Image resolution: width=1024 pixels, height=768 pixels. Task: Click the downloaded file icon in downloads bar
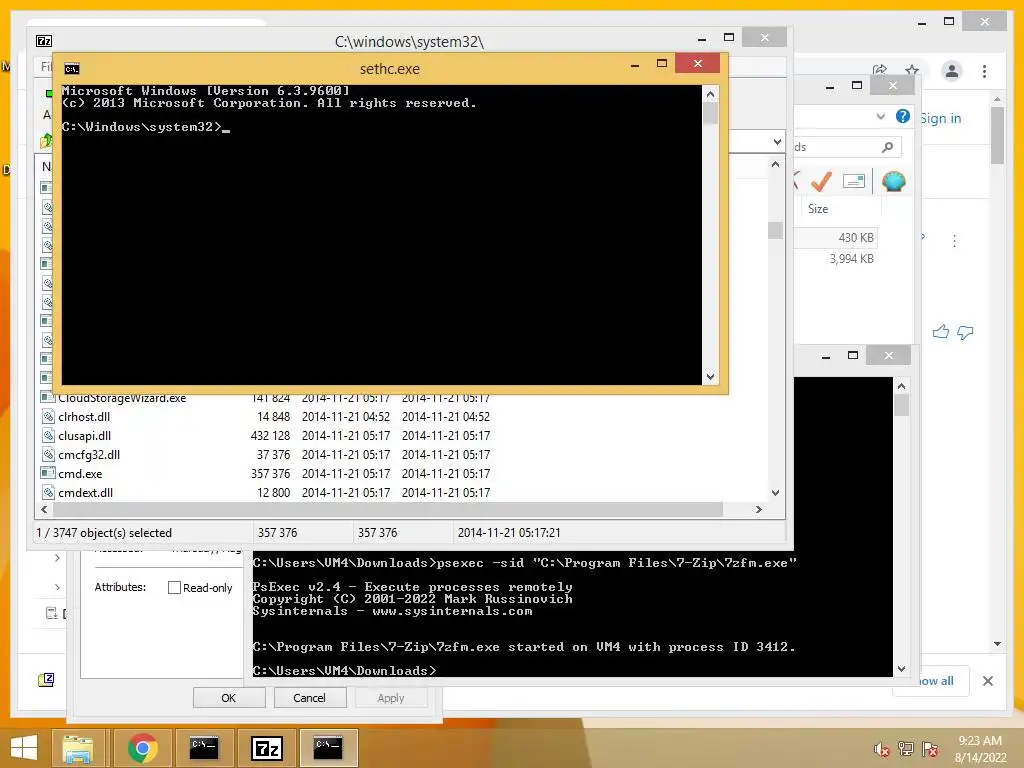(x=46, y=680)
